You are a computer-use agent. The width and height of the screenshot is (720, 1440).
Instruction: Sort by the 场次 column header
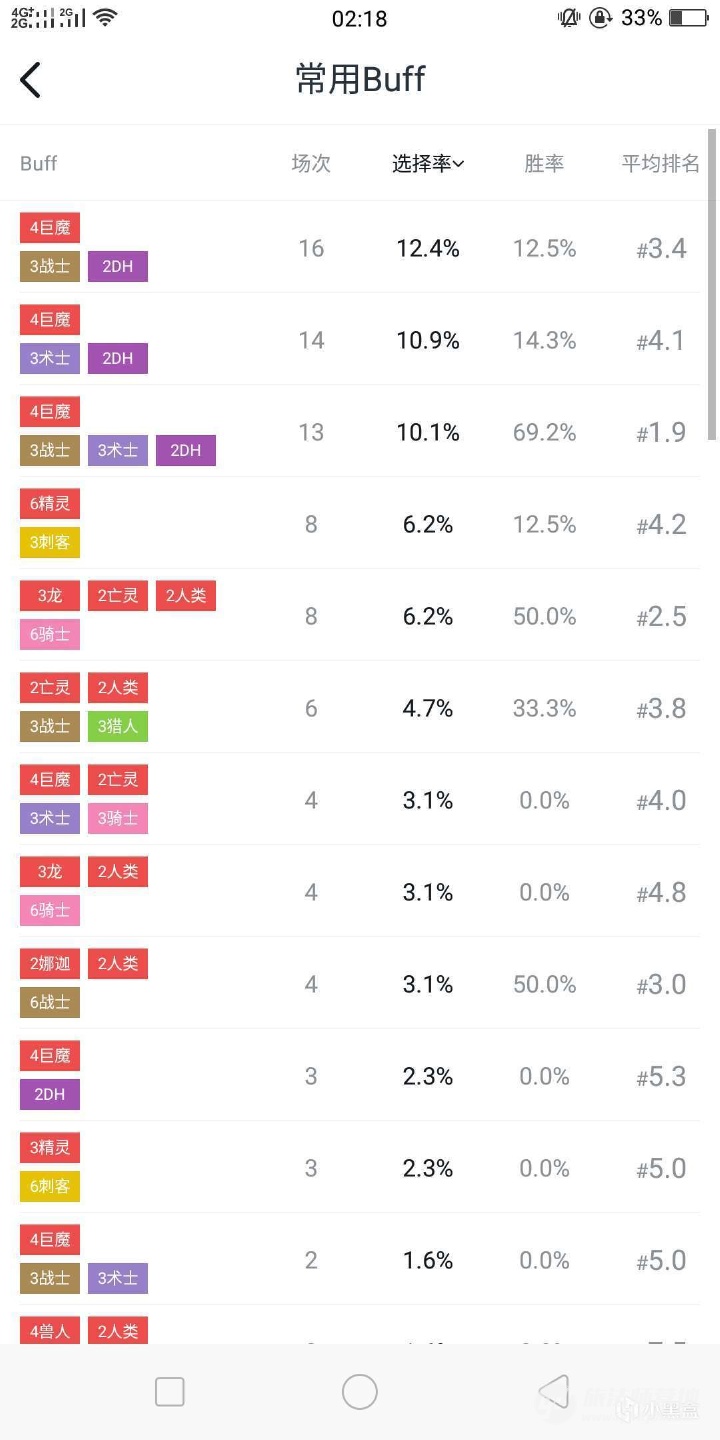click(x=311, y=164)
